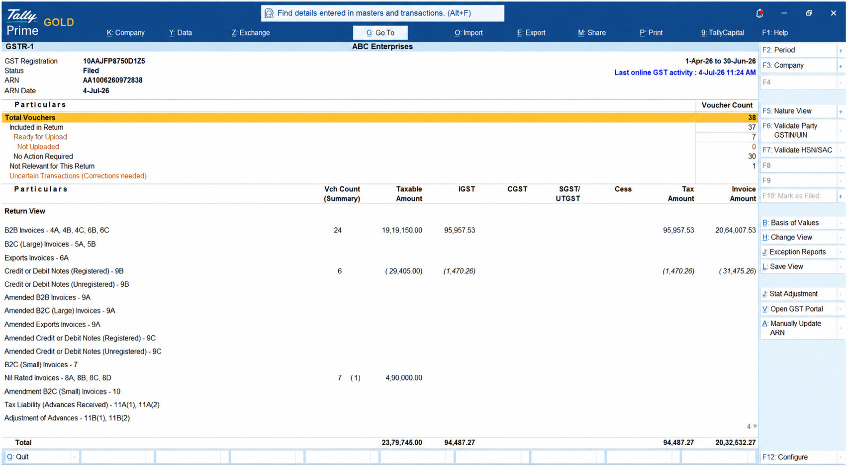Viewport: 848px width, 467px height.
Task: Select Ready for Upload row
Action: 380,137
